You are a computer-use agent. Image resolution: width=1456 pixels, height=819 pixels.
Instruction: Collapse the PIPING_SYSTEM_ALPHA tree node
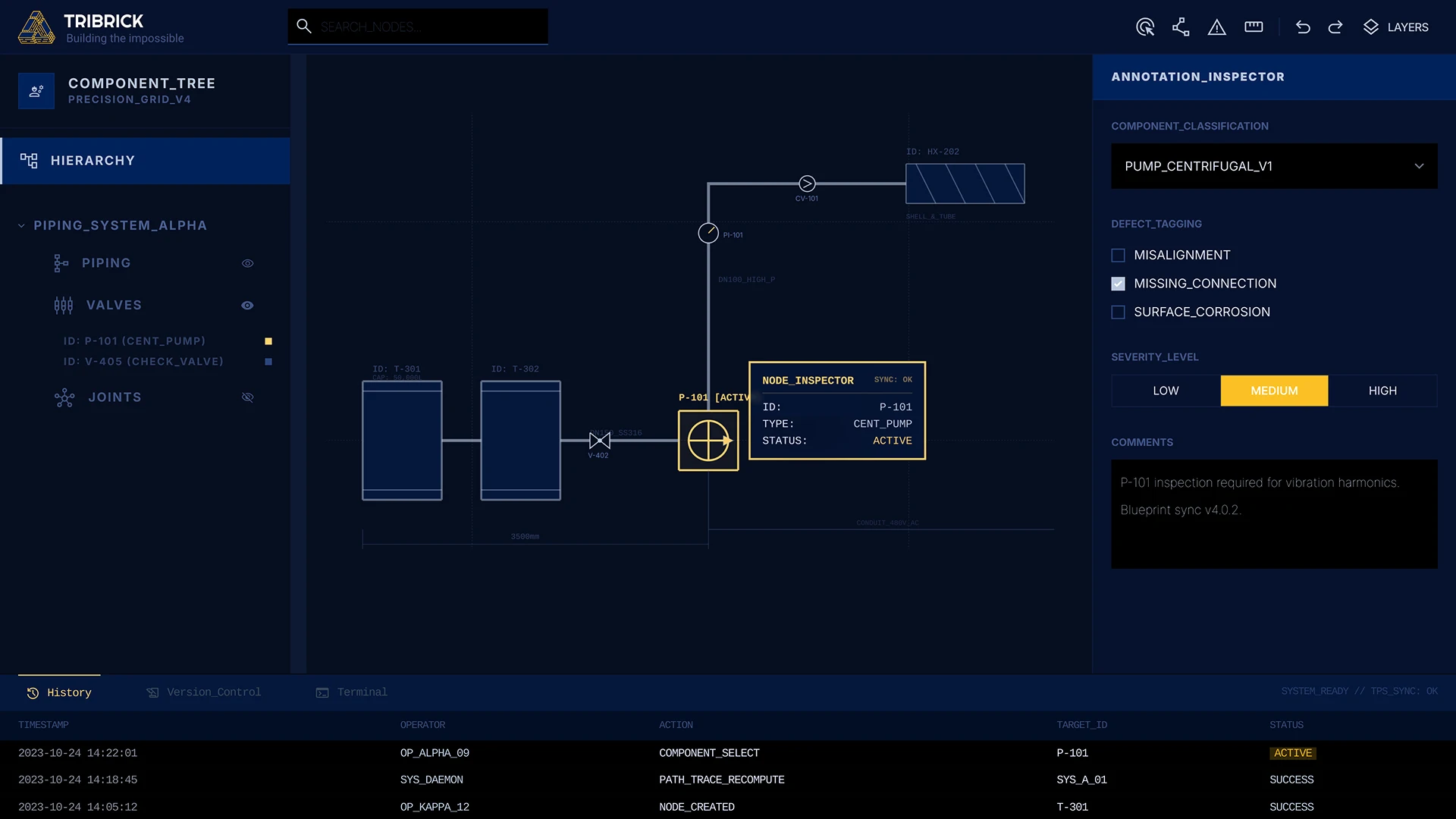(x=21, y=226)
